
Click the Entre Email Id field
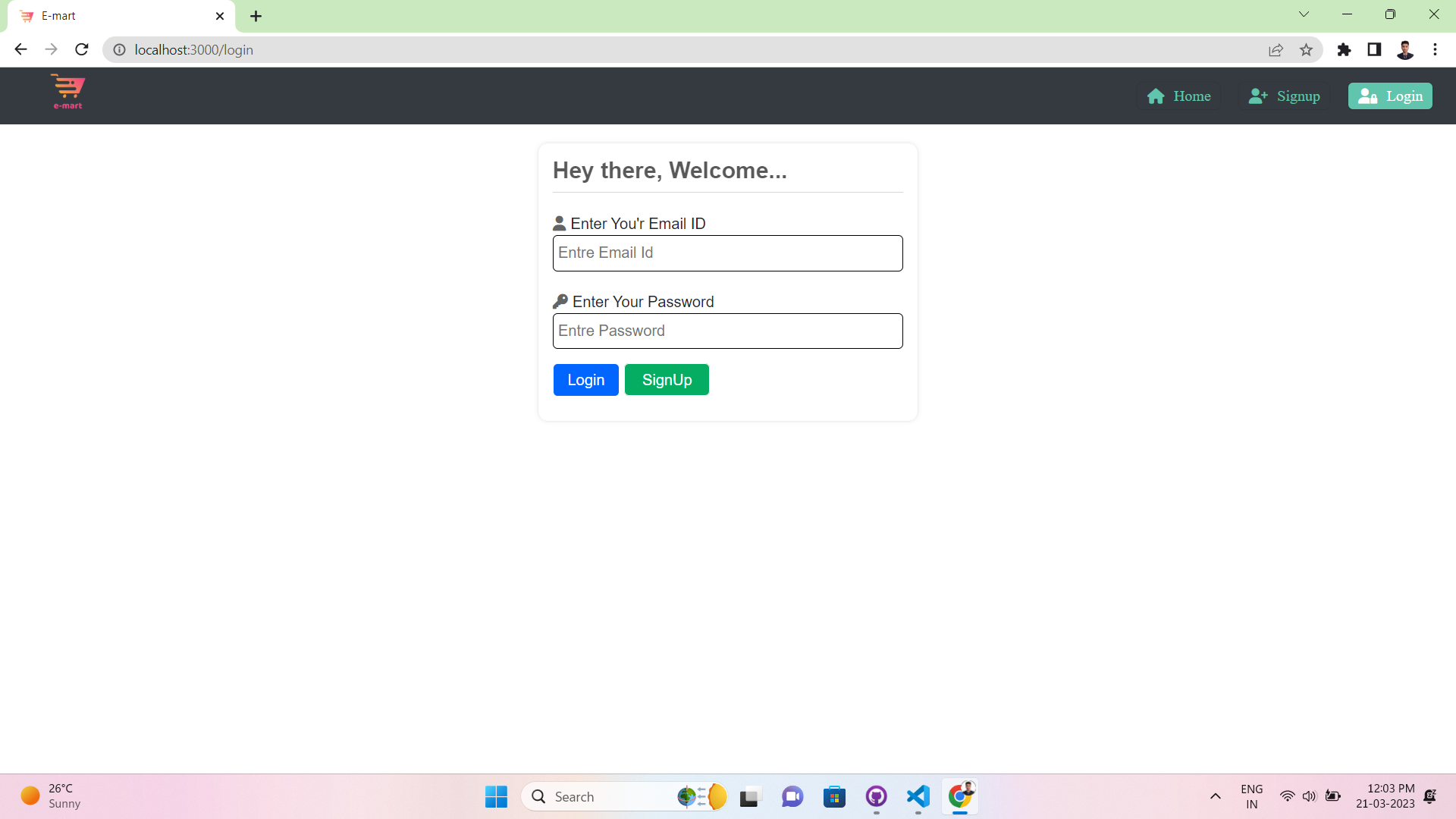727,253
